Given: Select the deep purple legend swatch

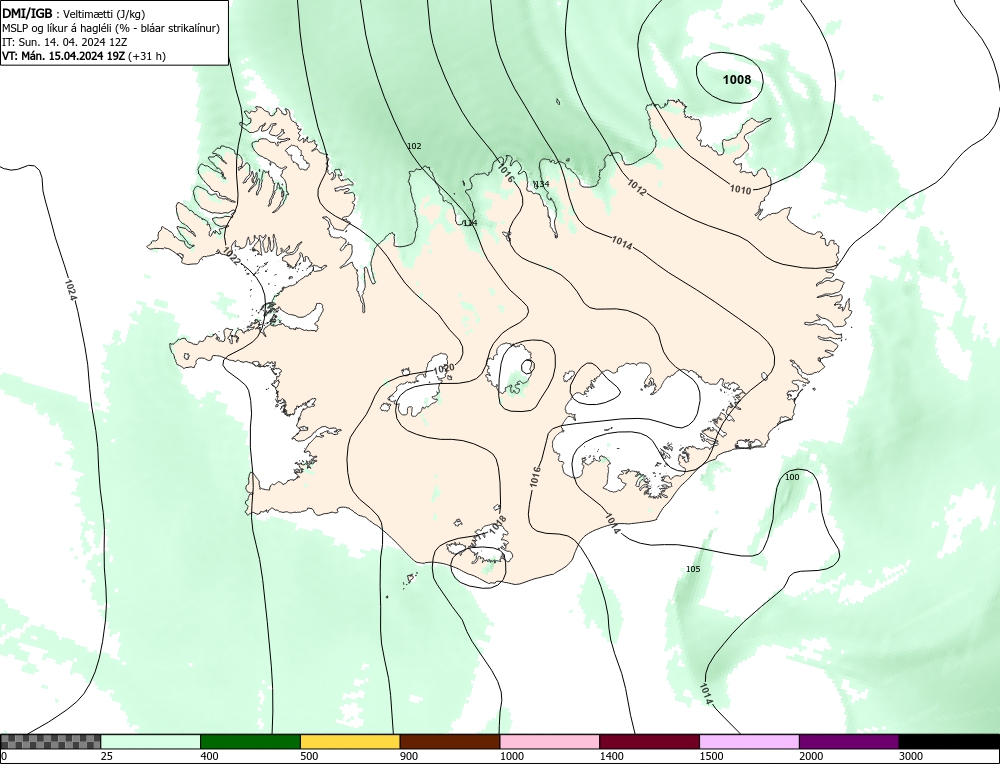Looking at the screenshot, I should (x=849, y=741).
